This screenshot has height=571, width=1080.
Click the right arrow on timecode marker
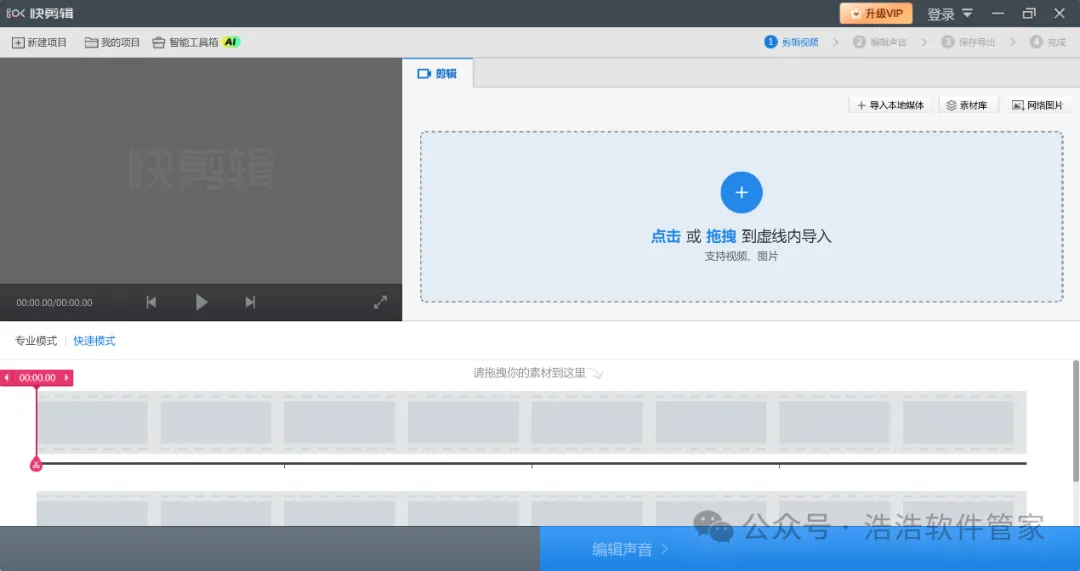pos(66,377)
